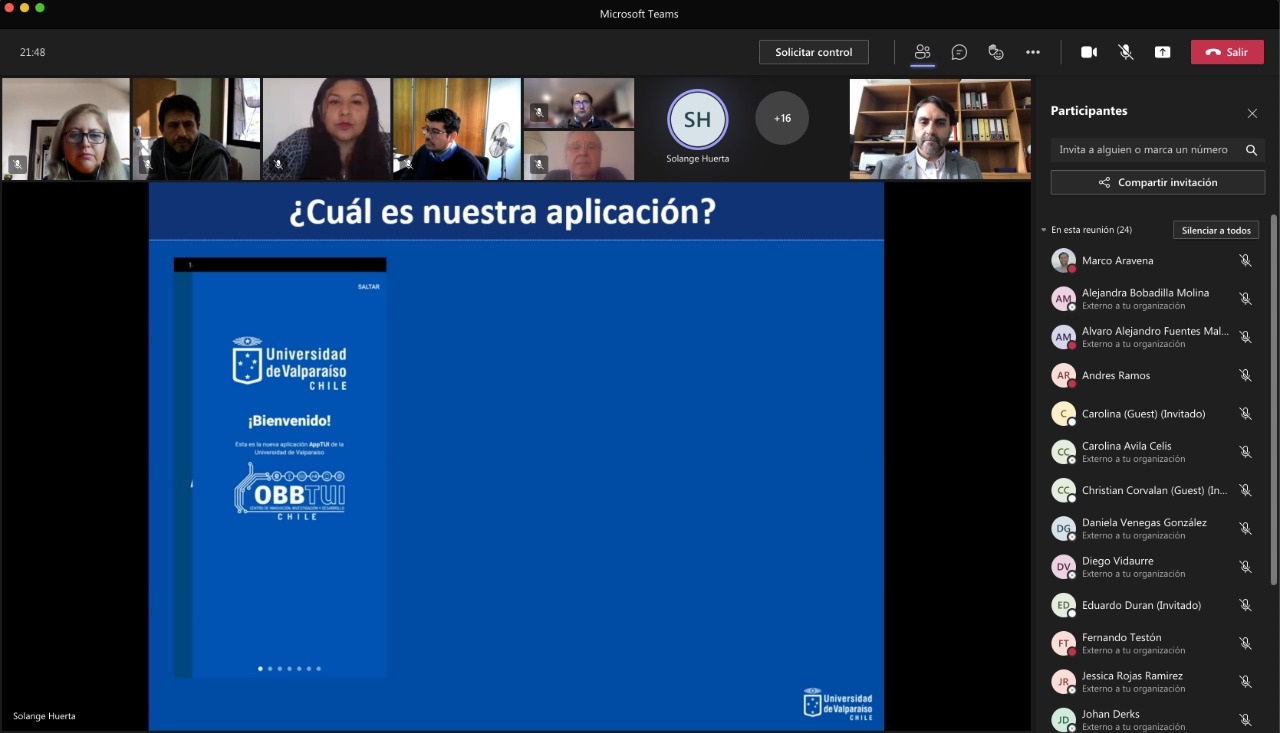Click the mic icon next to Carolina Avila Celis
This screenshot has height=733, width=1280.
click(x=1245, y=452)
